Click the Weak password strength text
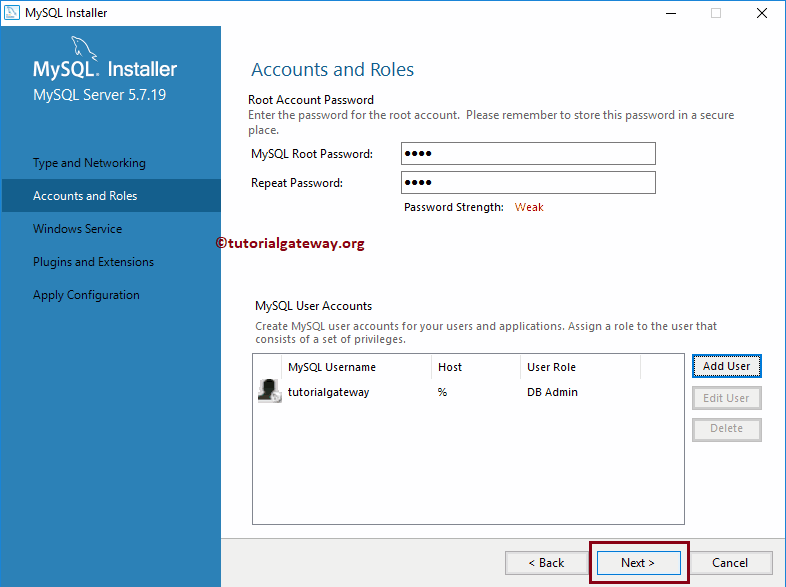Image resolution: width=786 pixels, height=587 pixels. (x=529, y=207)
